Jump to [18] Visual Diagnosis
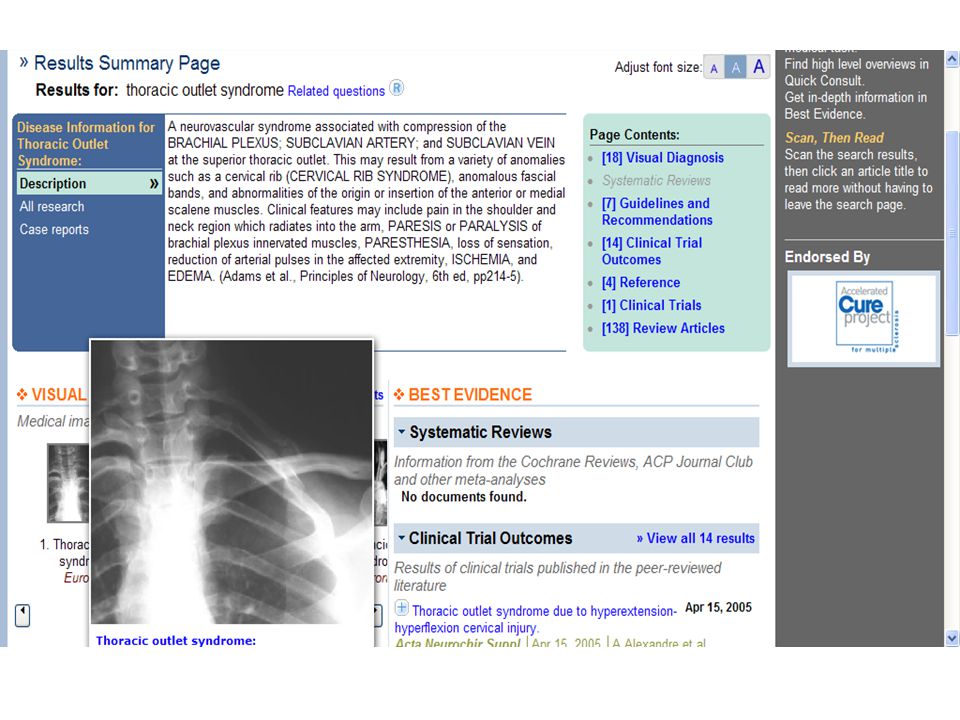960x720 pixels. 662,158
